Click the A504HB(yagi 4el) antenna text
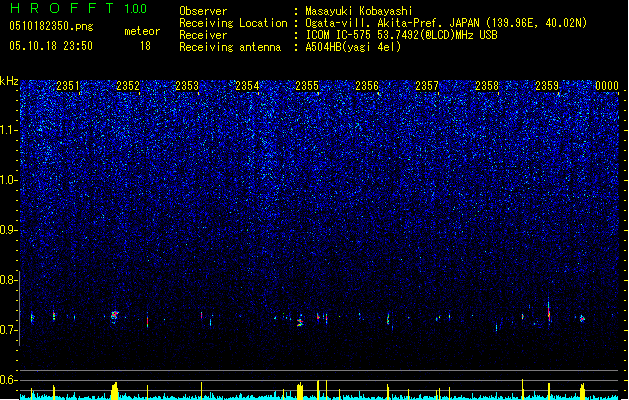The height and width of the screenshot is (400, 629). (x=353, y=47)
